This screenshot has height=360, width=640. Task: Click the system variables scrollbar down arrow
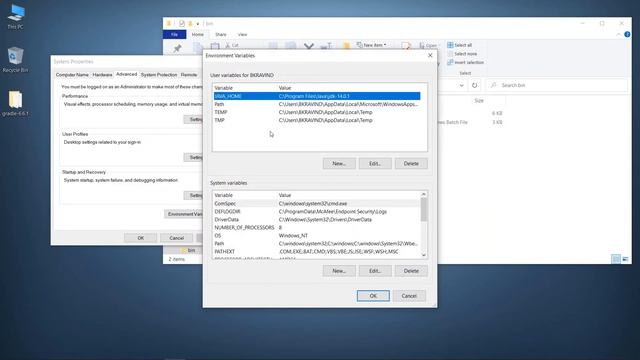pyautogui.click(x=424, y=255)
